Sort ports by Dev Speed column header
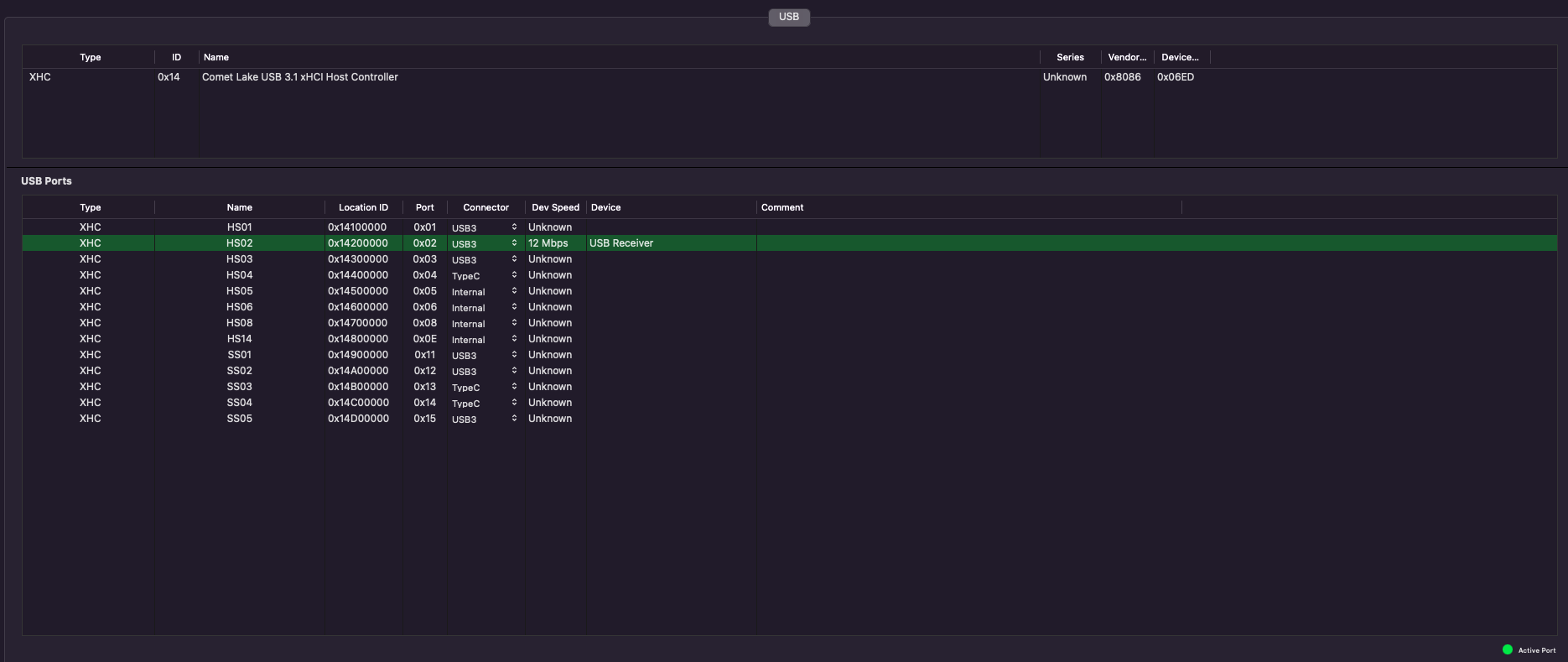Image resolution: width=1568 pixels, height=662 pixels. [555, 207]
